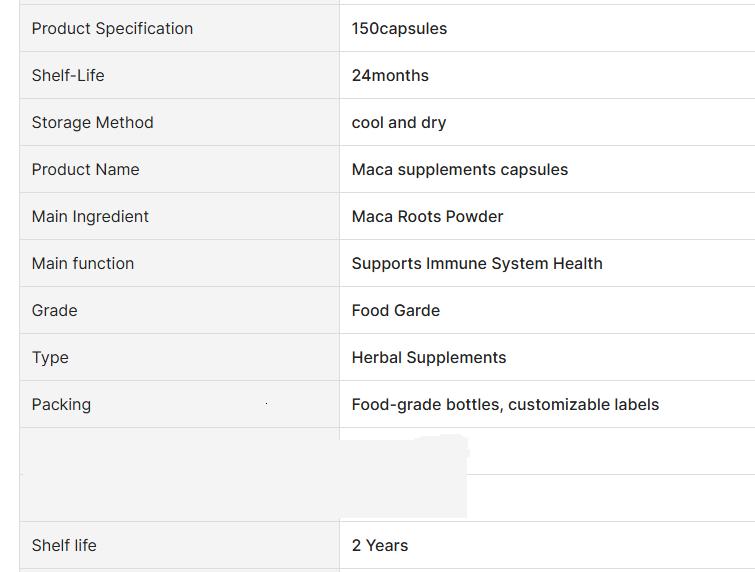Select the Maca Roots Powder value

point(427,216)
